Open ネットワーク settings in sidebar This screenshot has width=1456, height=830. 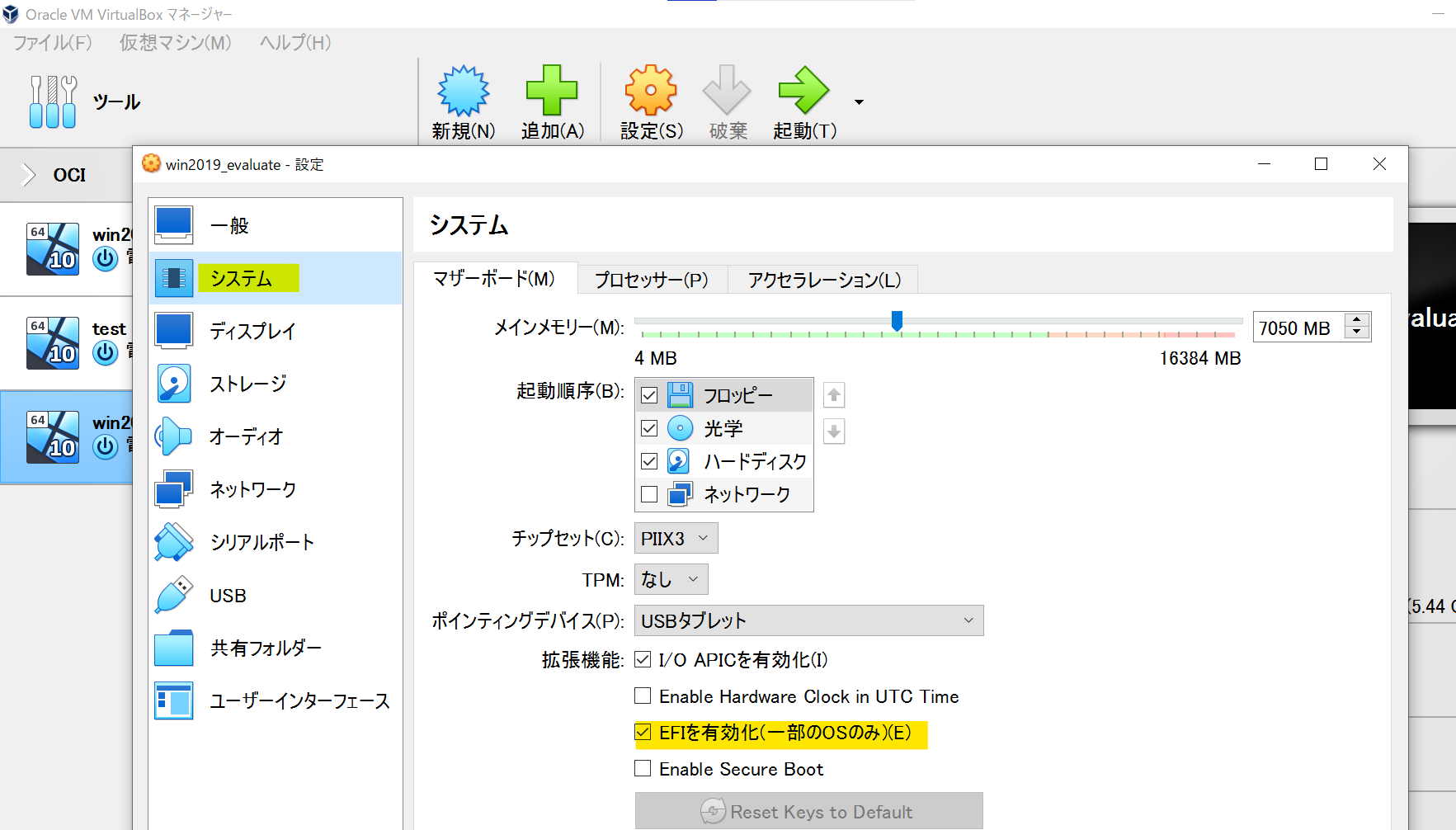coord(276,489)
